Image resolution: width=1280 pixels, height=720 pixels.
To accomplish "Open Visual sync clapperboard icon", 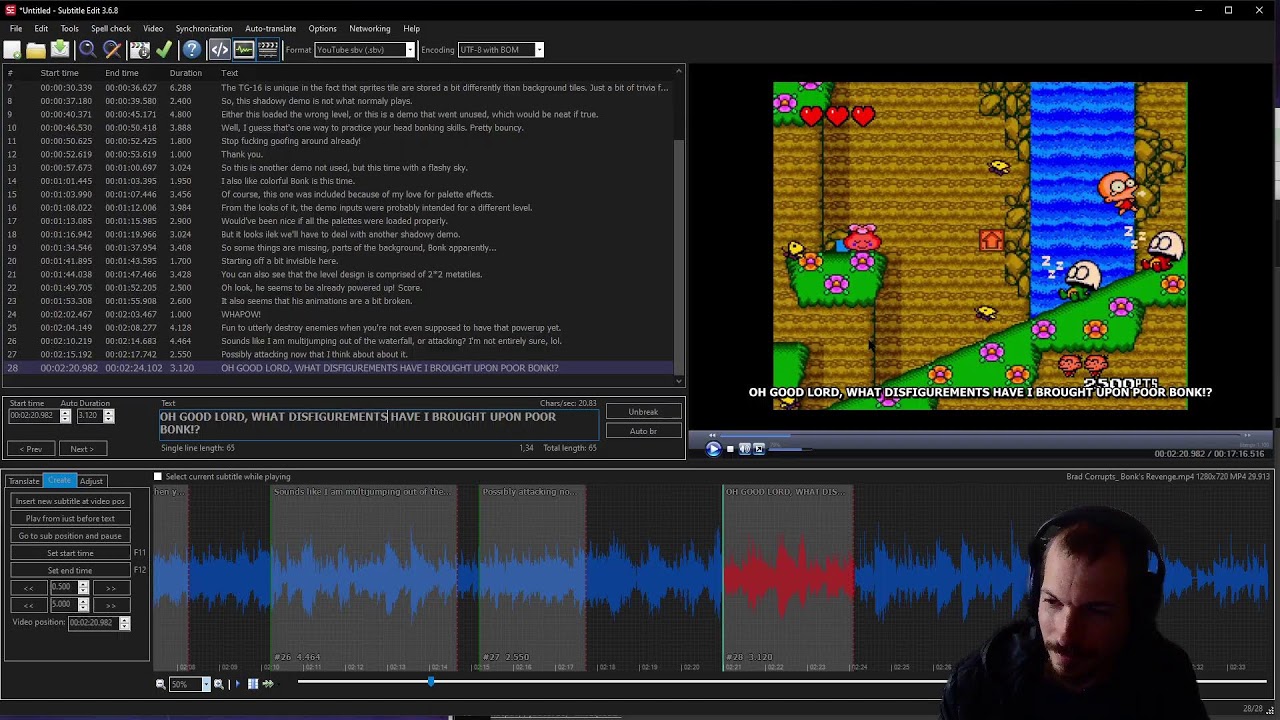I will tap(139, 49).
